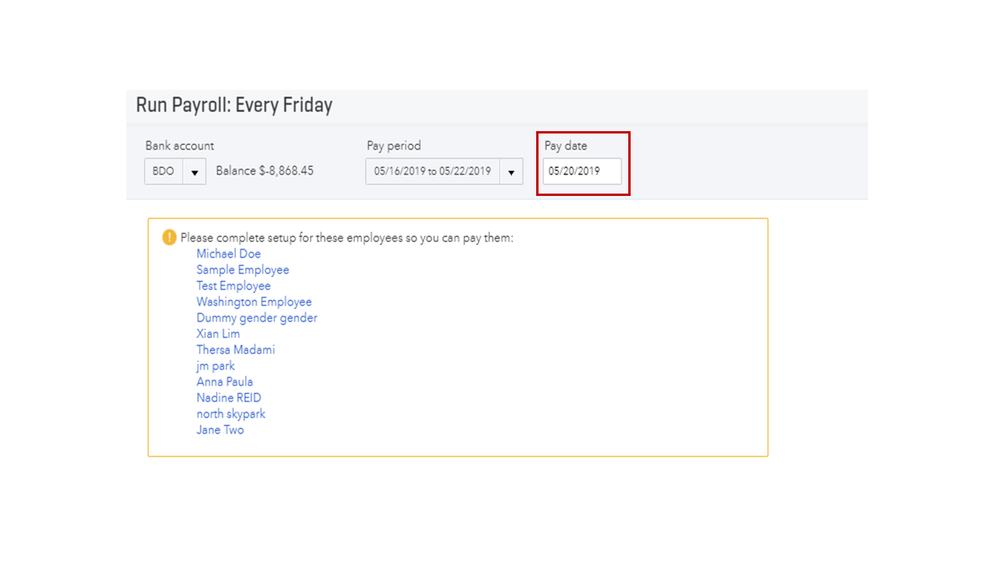
Task: Select the Sample Employee link
Action: (x=243, y=270)
